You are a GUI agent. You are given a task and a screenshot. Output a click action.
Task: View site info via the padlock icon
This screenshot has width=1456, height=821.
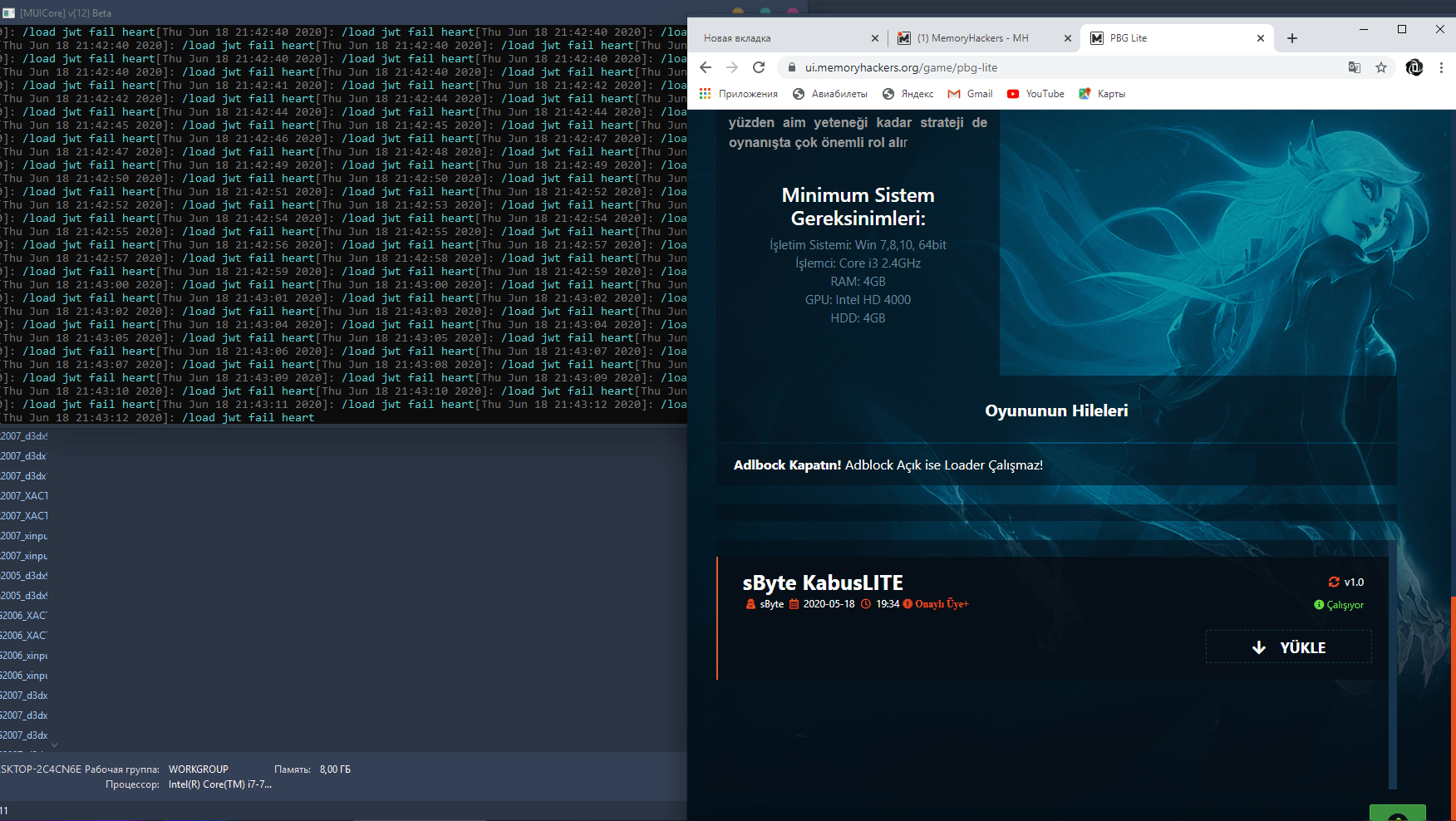791,67
